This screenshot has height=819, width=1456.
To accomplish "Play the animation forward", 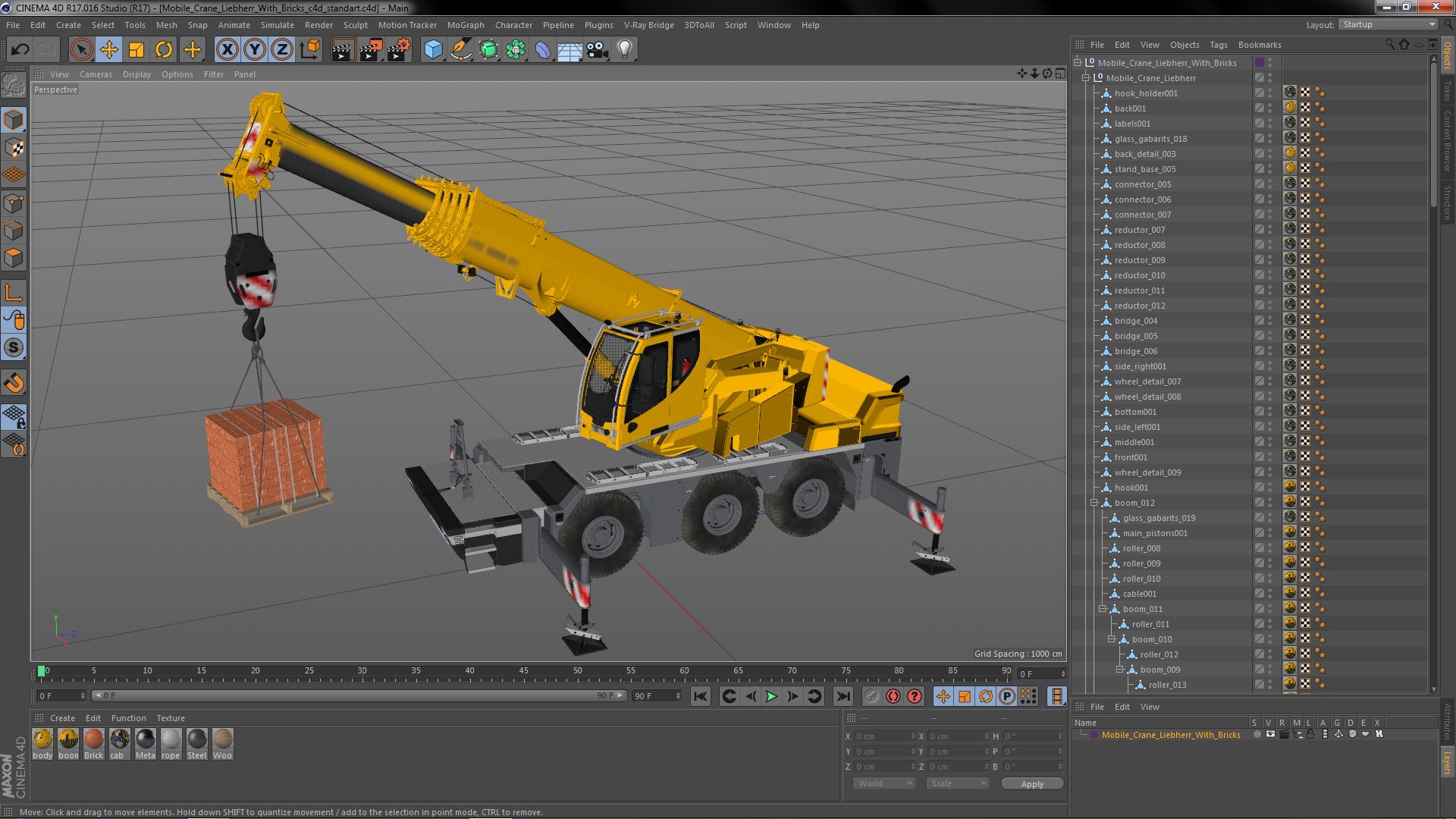I will point(771,696).
